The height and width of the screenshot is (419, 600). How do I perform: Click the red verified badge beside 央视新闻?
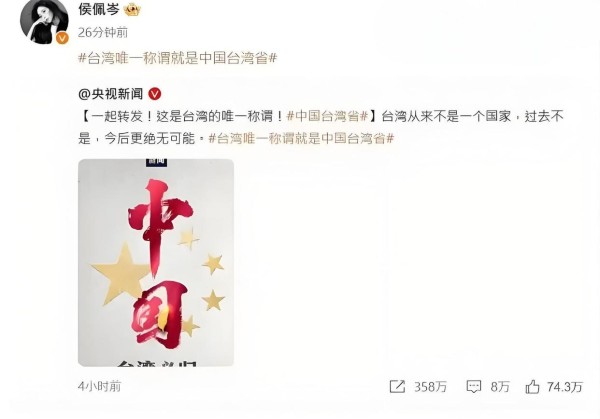coord(155,94)
